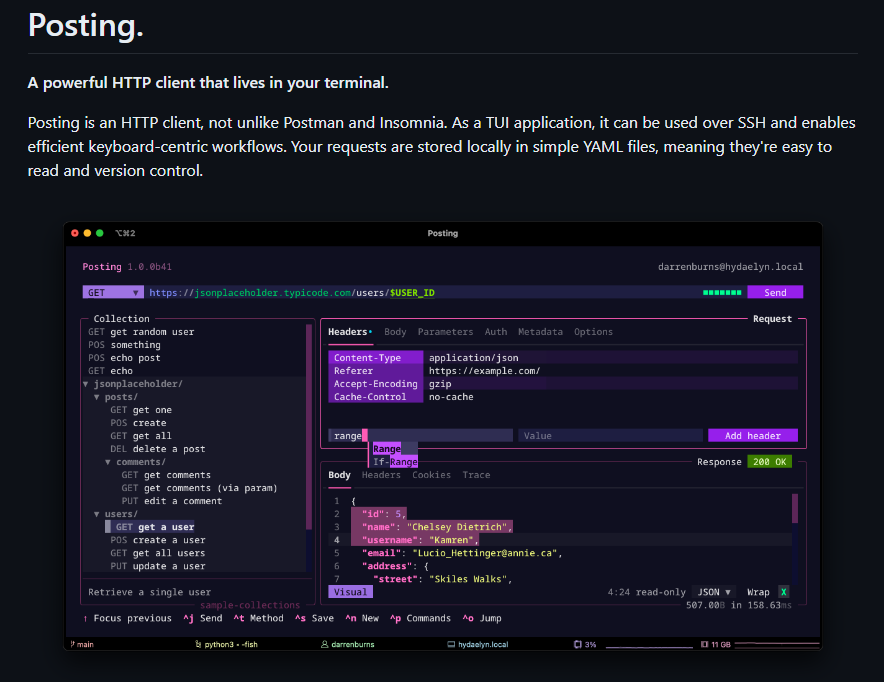Select the Cache-Control header row
The image size is (884, 682).
click(563, 397)
